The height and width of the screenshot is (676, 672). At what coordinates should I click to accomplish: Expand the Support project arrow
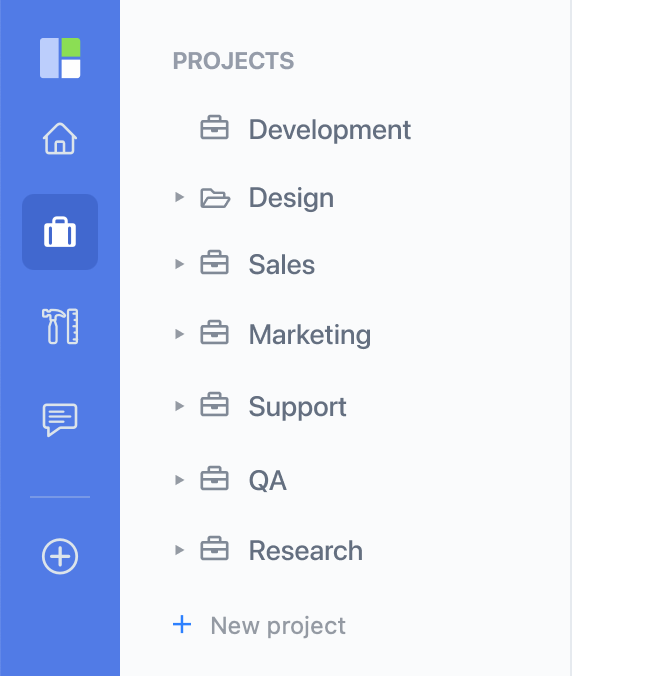point(179,406)
